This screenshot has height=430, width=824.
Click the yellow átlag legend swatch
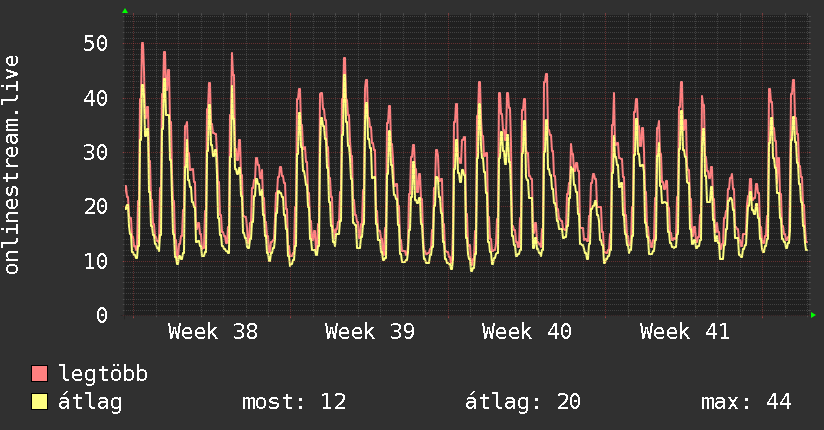pos(39,401)
